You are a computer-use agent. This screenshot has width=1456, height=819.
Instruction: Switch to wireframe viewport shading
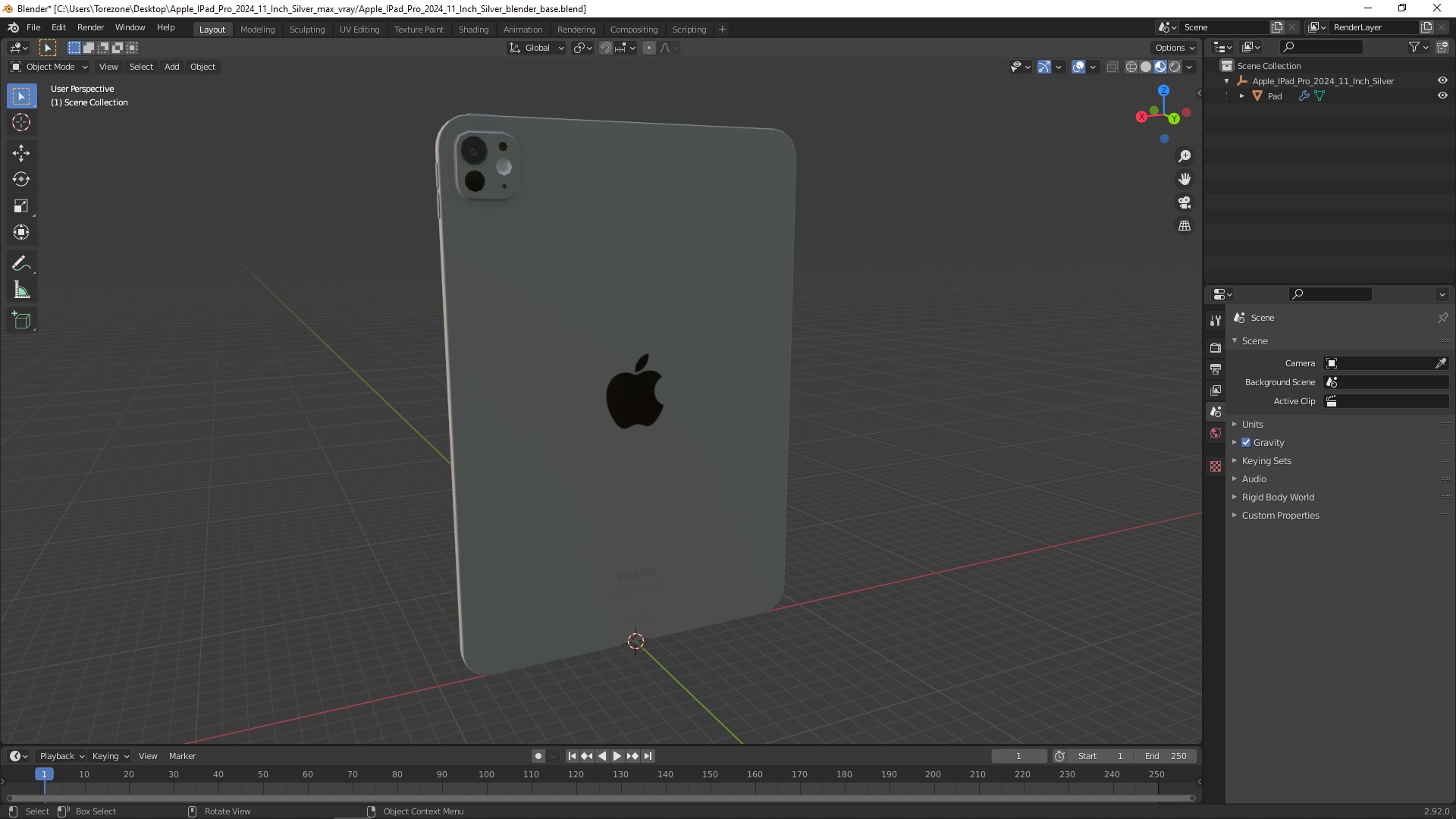[1131, 67]
